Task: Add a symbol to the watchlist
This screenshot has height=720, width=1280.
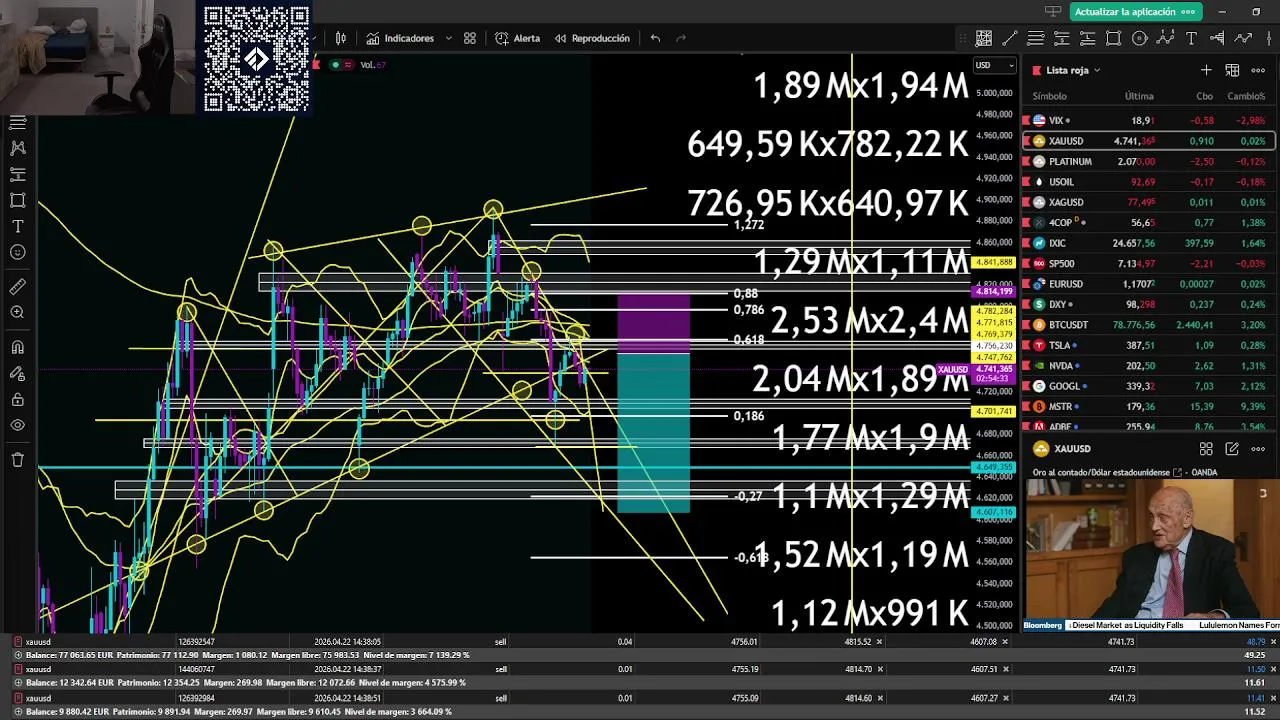Action: 1206,70
